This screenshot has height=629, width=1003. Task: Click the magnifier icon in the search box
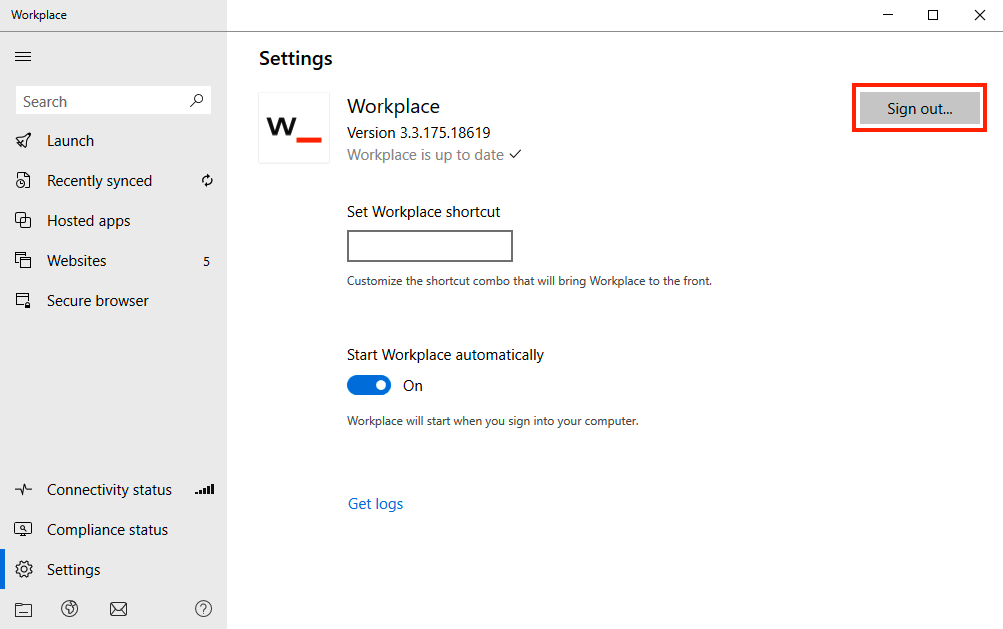(196, 100)
